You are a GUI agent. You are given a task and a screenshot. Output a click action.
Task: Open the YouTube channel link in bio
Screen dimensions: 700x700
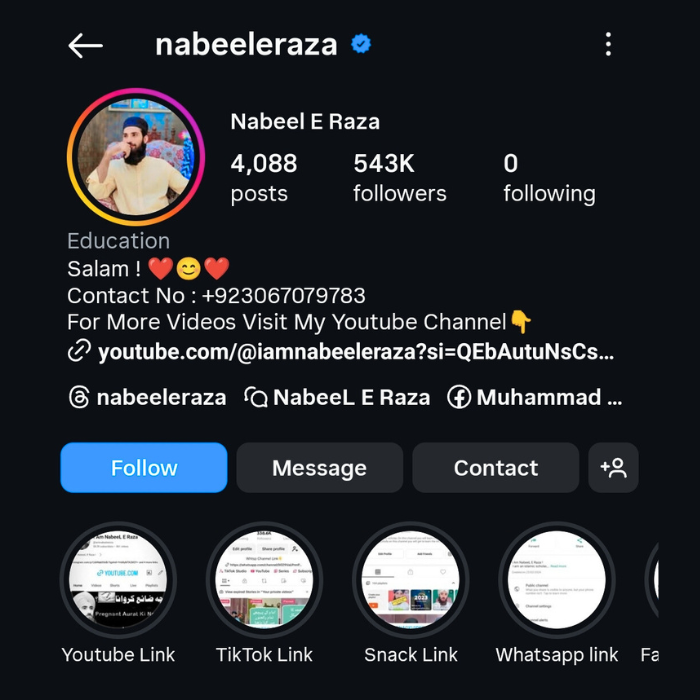pyautogui.click(x=356, y=352)
